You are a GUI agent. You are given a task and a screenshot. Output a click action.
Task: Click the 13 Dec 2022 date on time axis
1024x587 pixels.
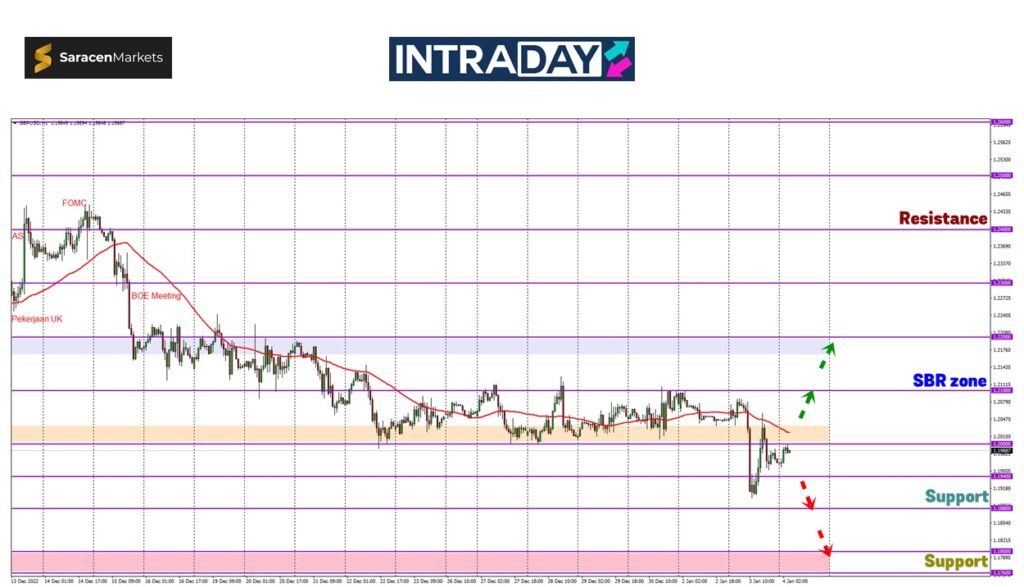point(25,579)
